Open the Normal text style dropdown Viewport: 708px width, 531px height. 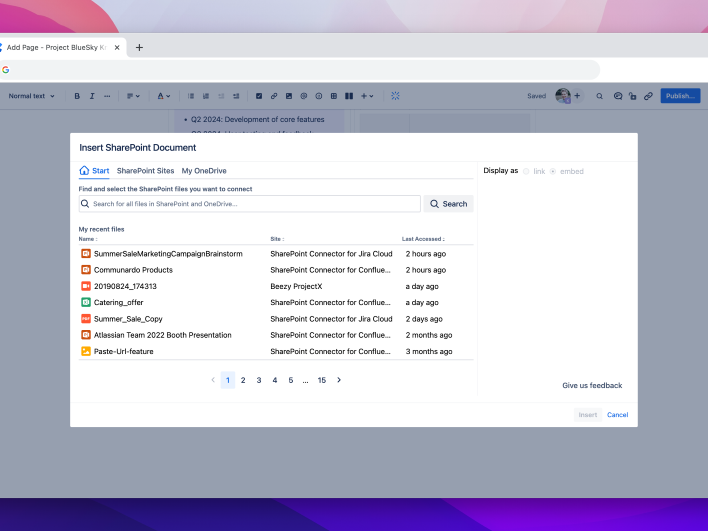[32, 96]
